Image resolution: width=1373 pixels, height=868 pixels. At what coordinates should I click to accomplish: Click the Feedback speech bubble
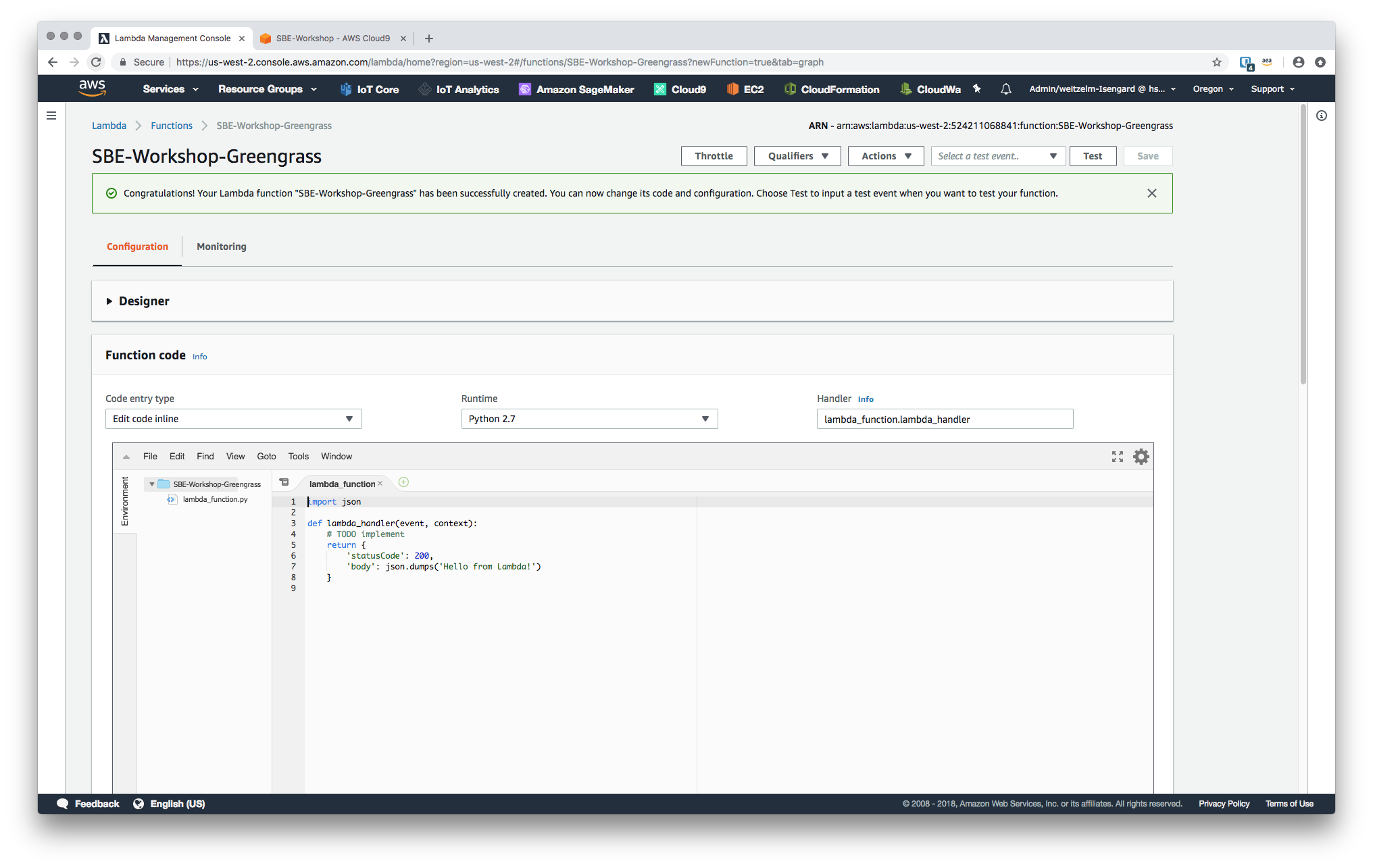(x=62, y=803)
